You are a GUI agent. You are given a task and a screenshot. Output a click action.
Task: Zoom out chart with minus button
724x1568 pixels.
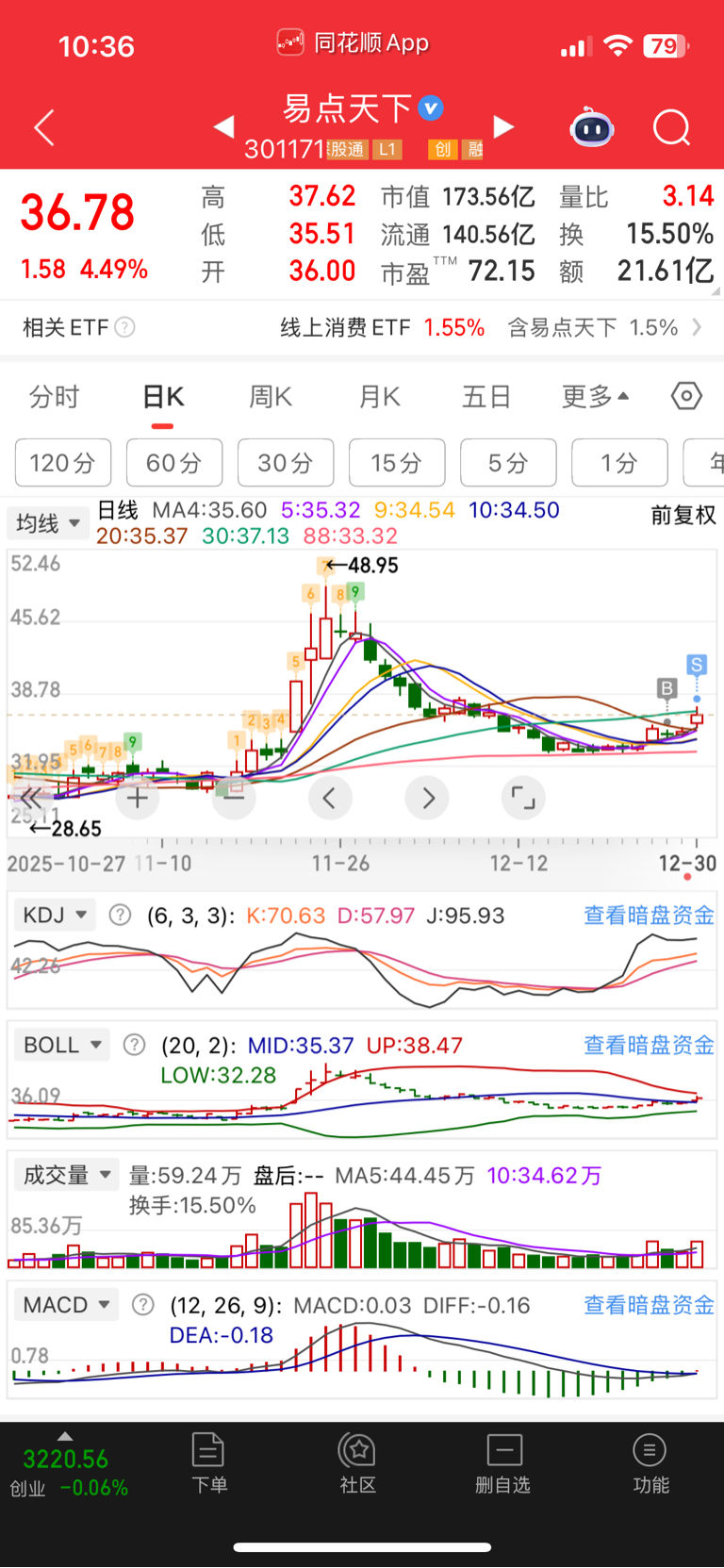[x=234, y=799]
